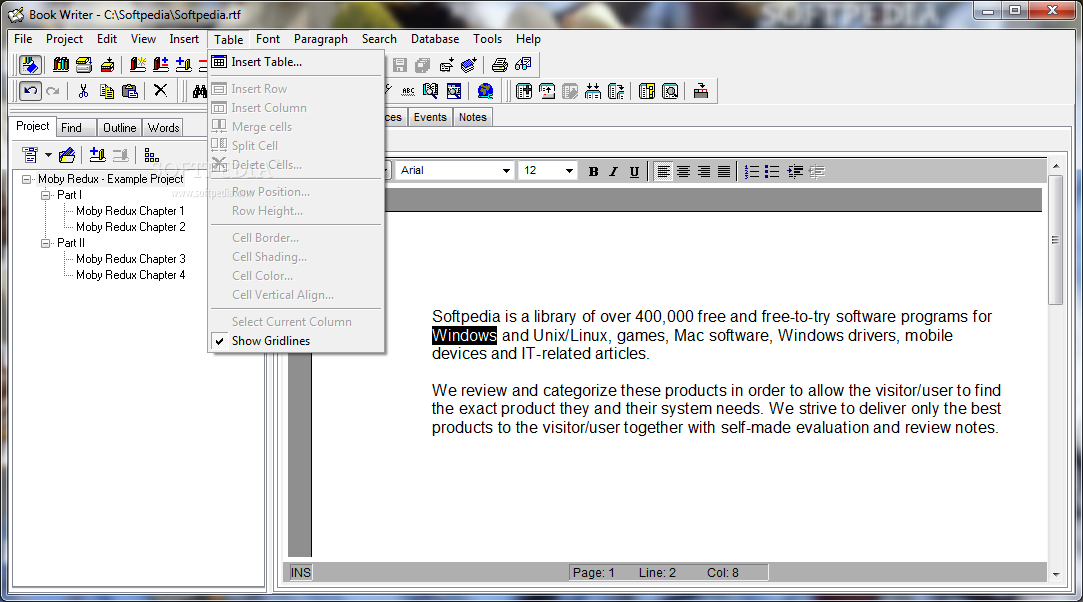1083x602 pixels.
Task: Click the row of colored books icon
Action: point(61,65)
